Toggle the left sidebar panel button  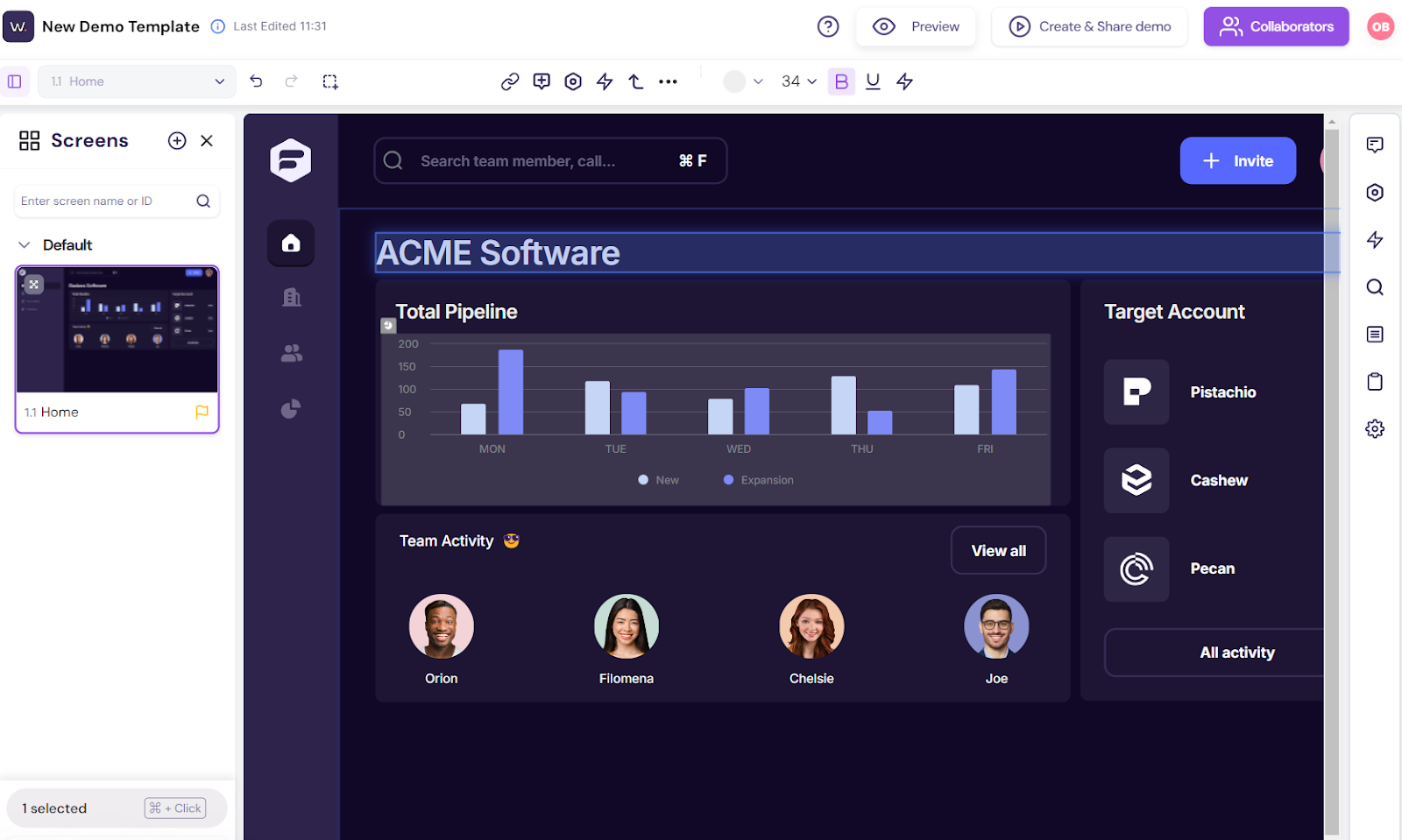(x=15, y=81)
